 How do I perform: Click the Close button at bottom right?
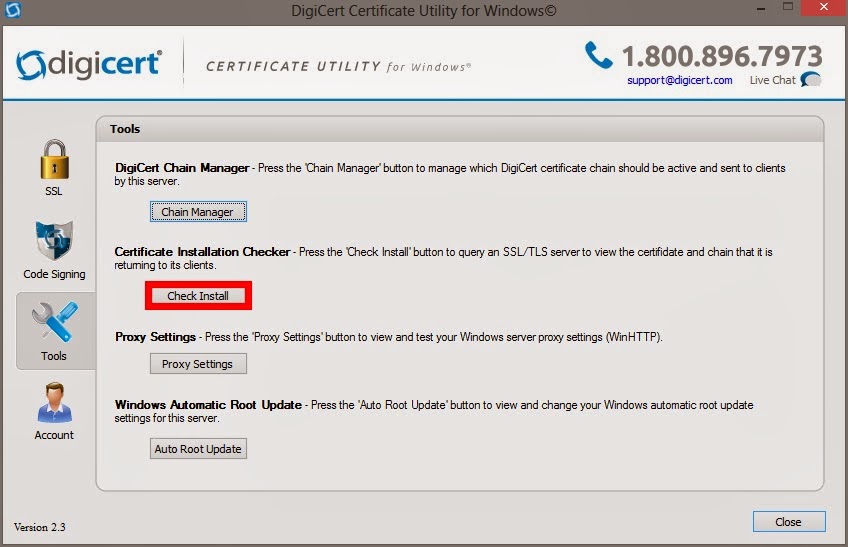789,522
